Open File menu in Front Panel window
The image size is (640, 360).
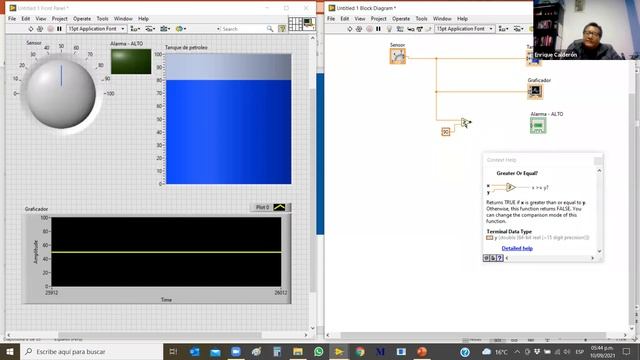coord(12,19)
